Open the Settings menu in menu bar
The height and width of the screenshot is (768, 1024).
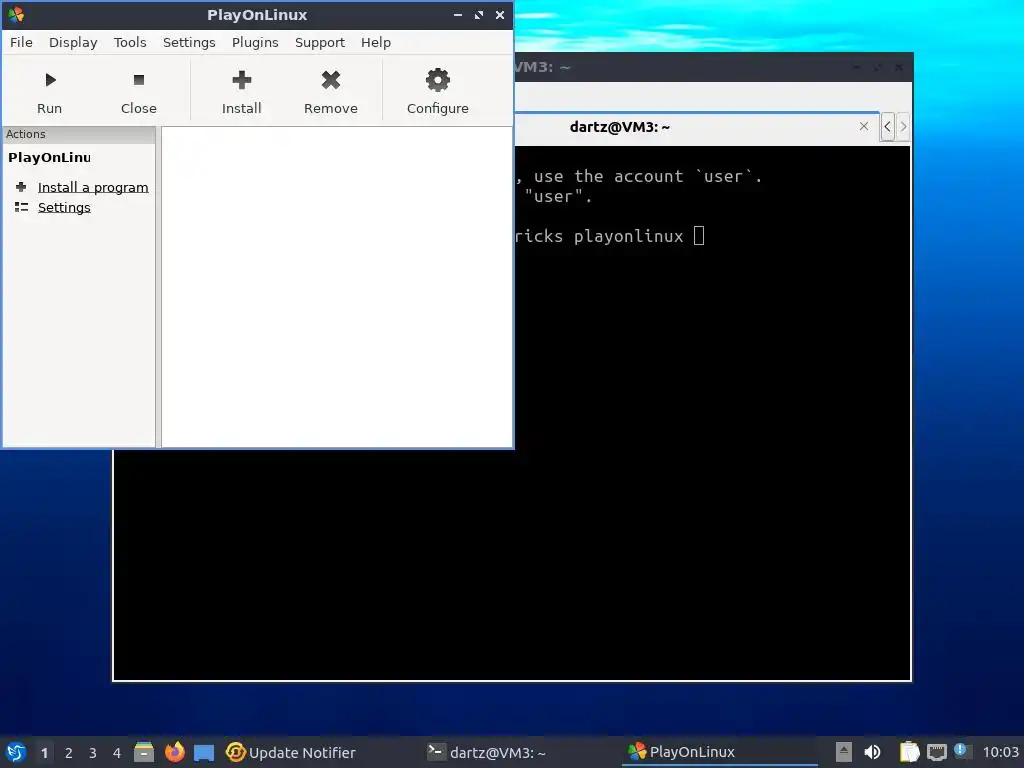tap(189, 42)
